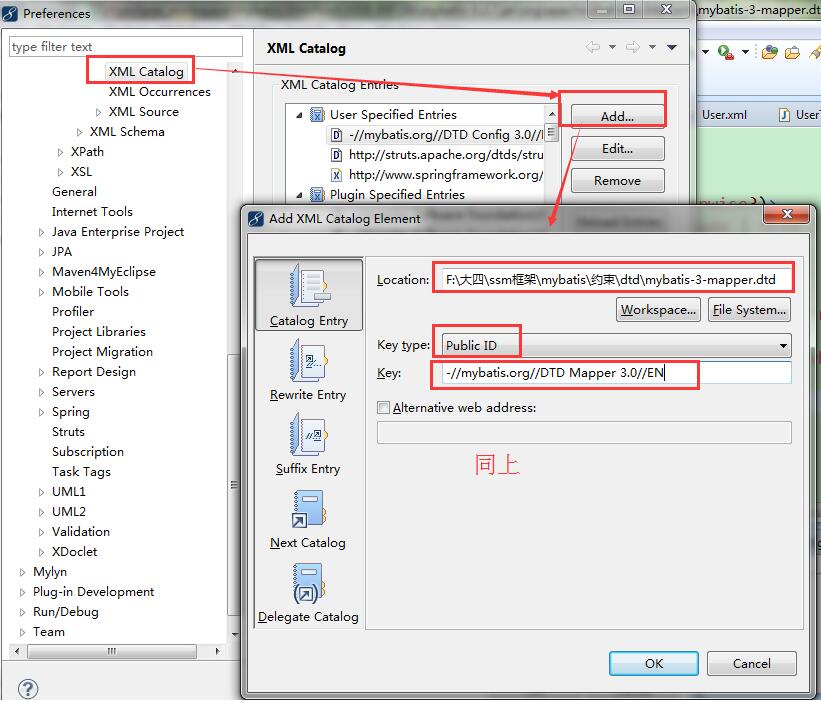The width and height of the screenshot is (821, 702).
Task: Open the back history dropdown arrow
Action: tap(612, 47)
